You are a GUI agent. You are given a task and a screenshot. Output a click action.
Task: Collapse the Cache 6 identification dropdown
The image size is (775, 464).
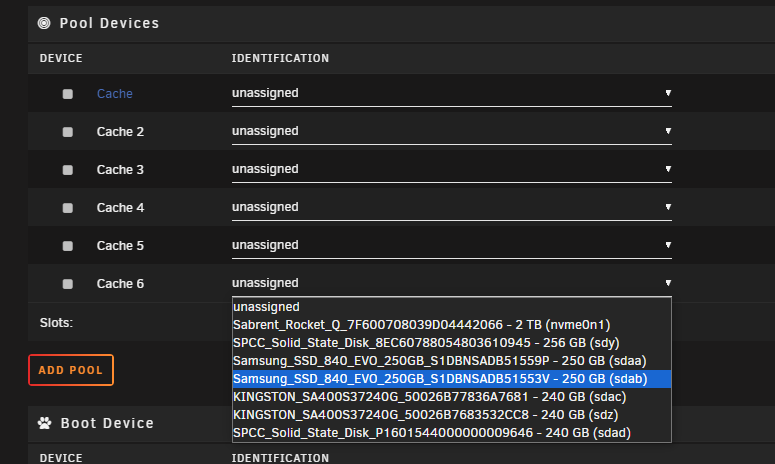tap(452, 283)
